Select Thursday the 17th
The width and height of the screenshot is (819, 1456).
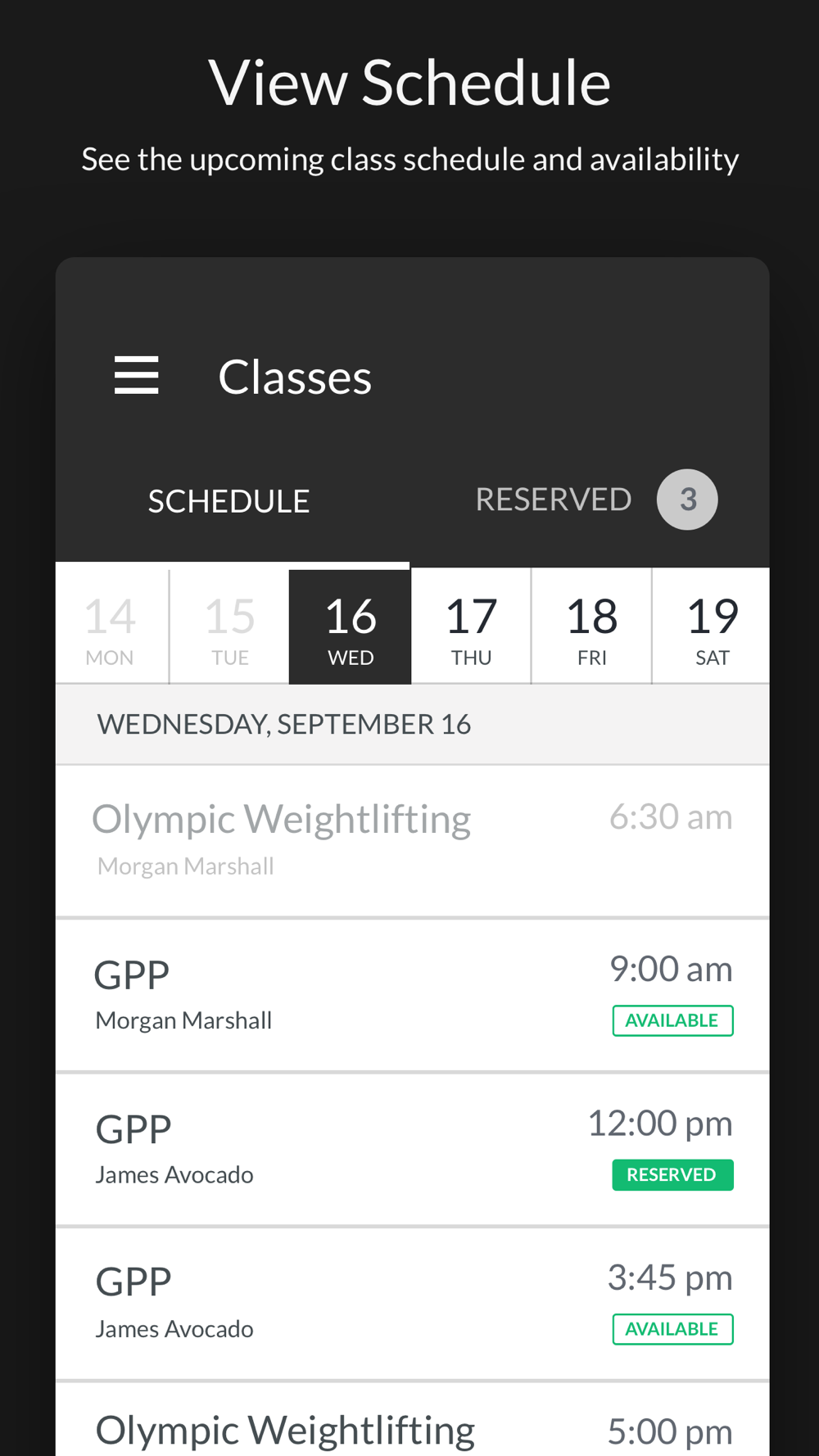472,627
